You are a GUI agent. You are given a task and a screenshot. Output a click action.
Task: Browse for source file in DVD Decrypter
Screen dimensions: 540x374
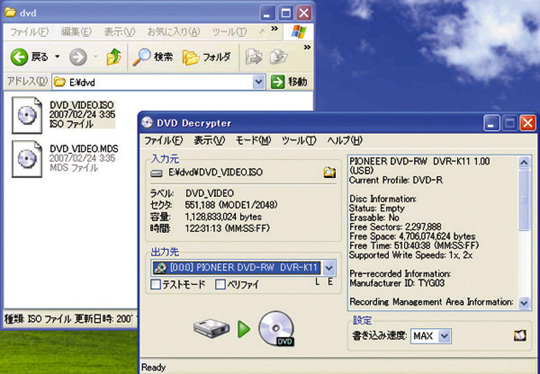click(x=330, y=172)
